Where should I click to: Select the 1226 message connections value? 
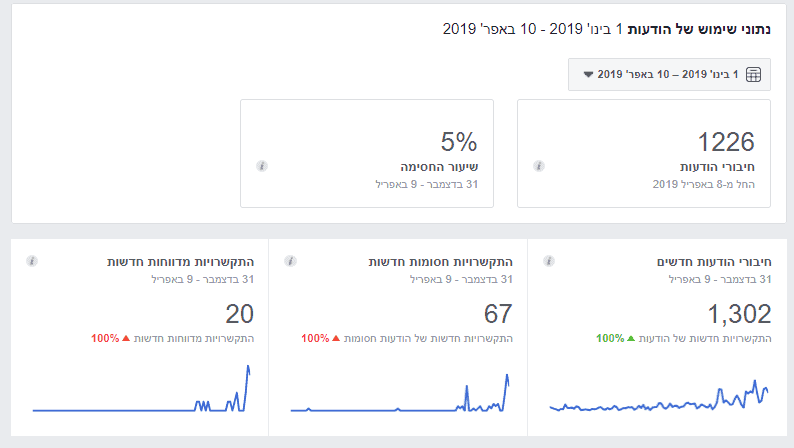pos(726,142)
